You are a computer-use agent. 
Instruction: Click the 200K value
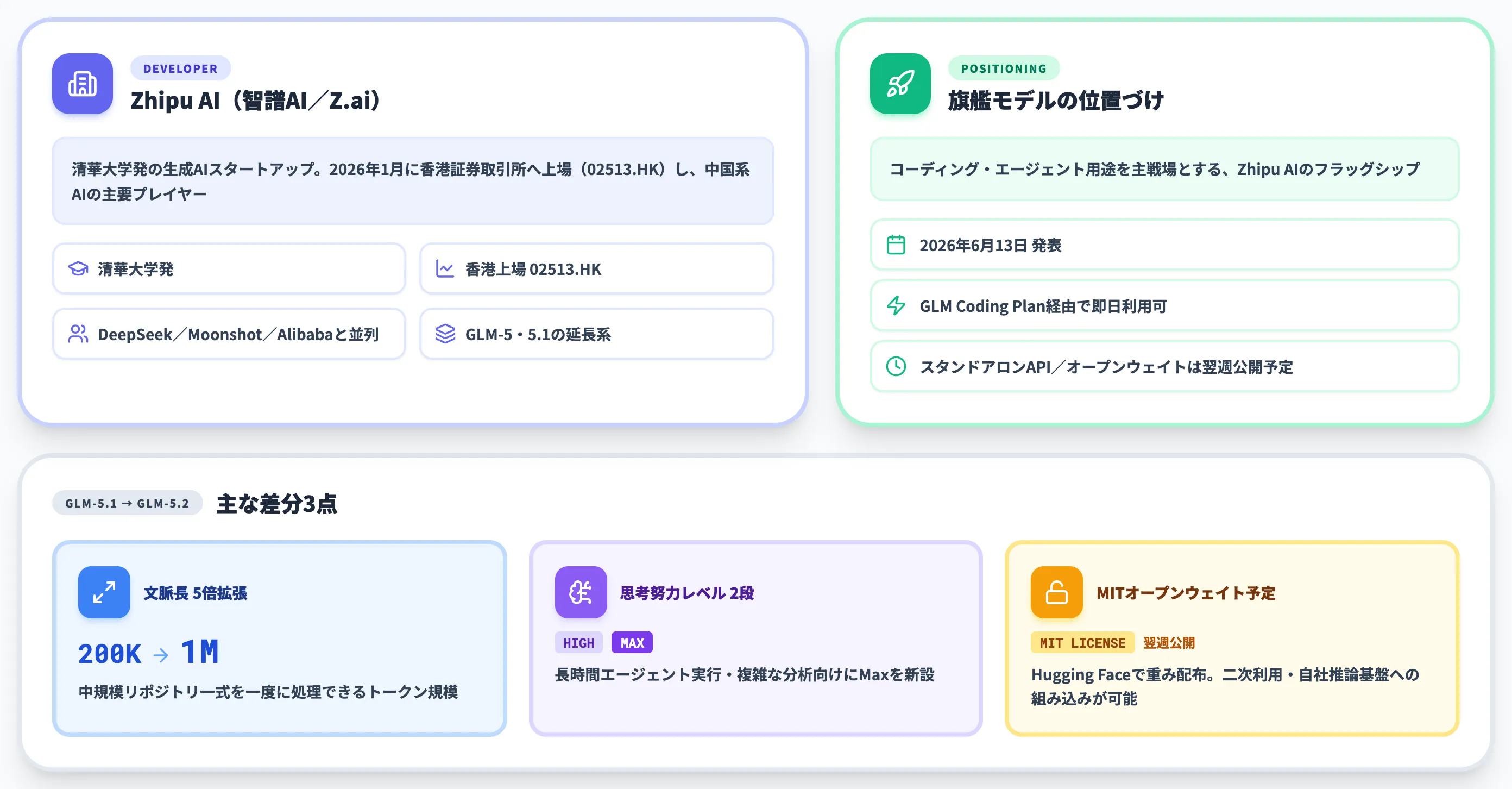(x=110, y=654)
